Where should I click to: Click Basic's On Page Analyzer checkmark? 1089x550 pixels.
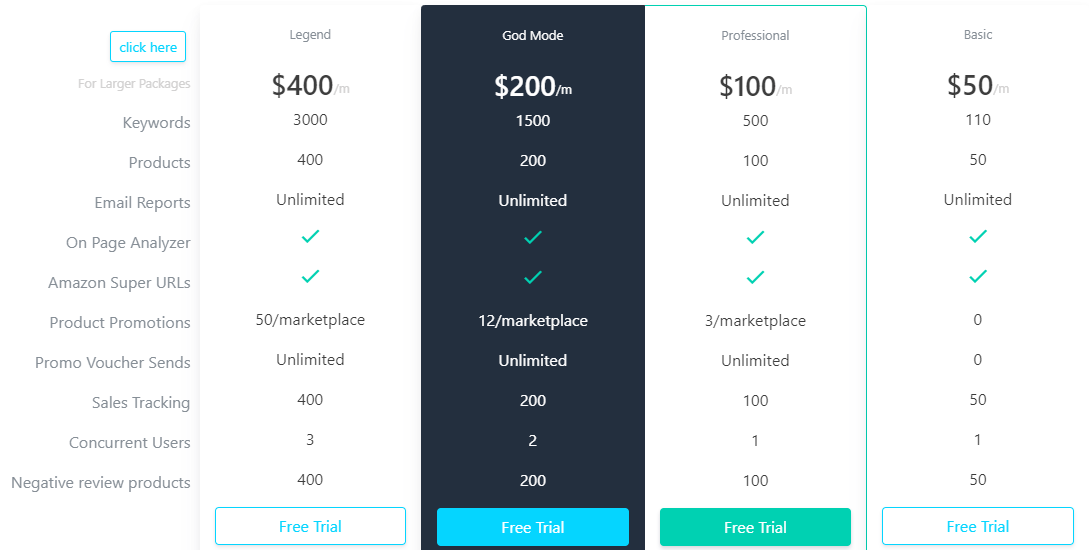(977, 236)
